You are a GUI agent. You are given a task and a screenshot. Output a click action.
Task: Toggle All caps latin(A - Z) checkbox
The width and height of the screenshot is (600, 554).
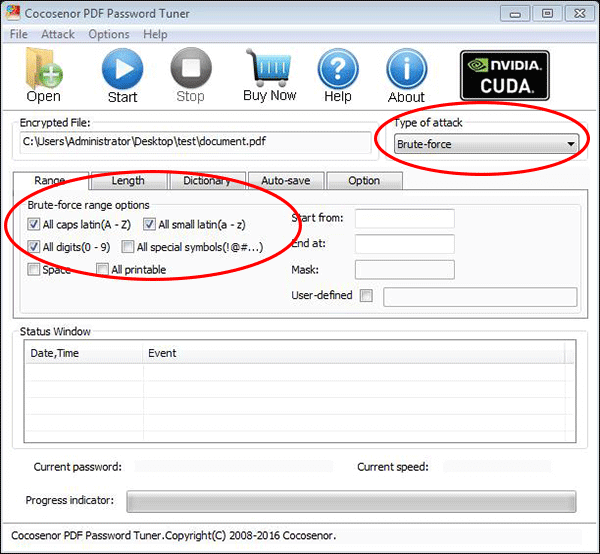34,224
